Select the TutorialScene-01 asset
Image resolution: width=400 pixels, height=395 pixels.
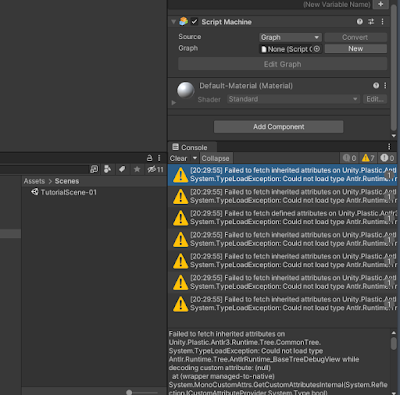(68, 192)
